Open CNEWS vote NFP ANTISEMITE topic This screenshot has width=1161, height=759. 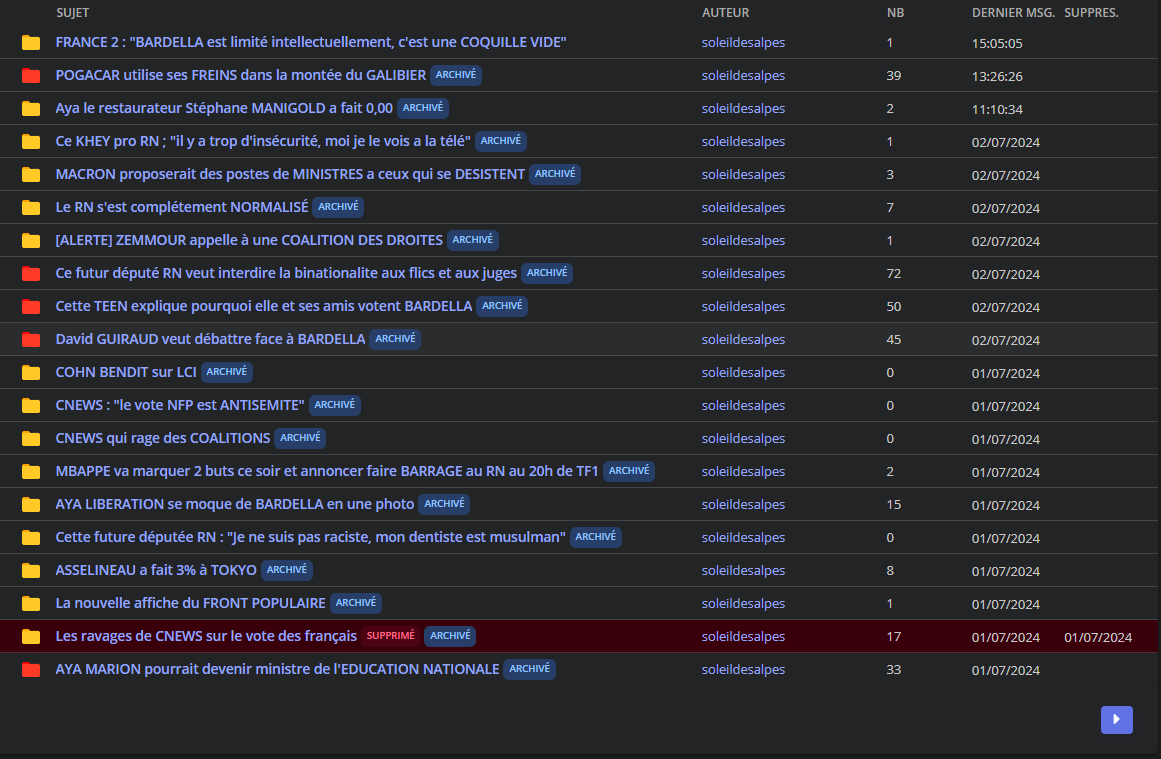(x=180, y=405)
